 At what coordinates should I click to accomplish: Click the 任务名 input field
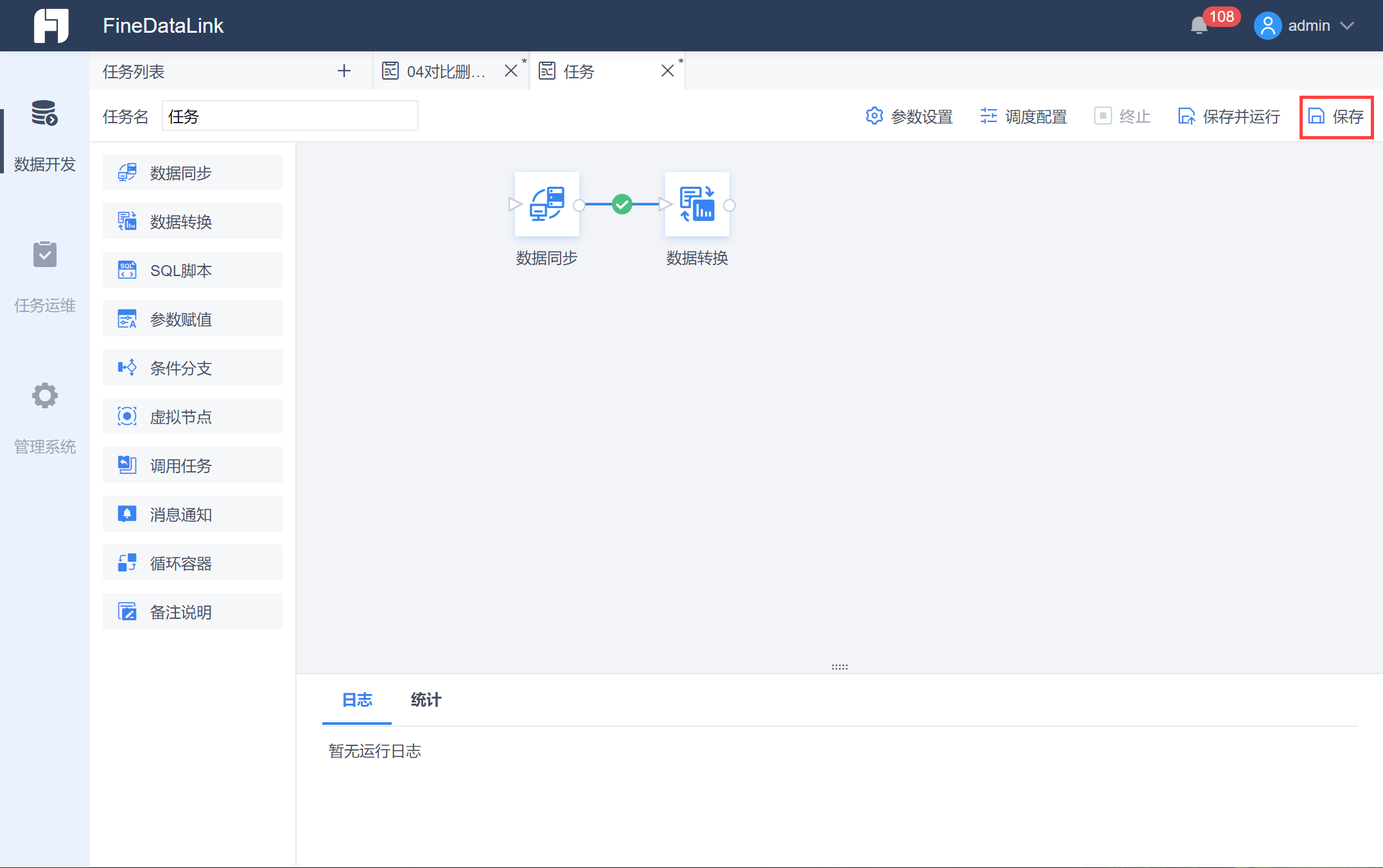point(290,116)
